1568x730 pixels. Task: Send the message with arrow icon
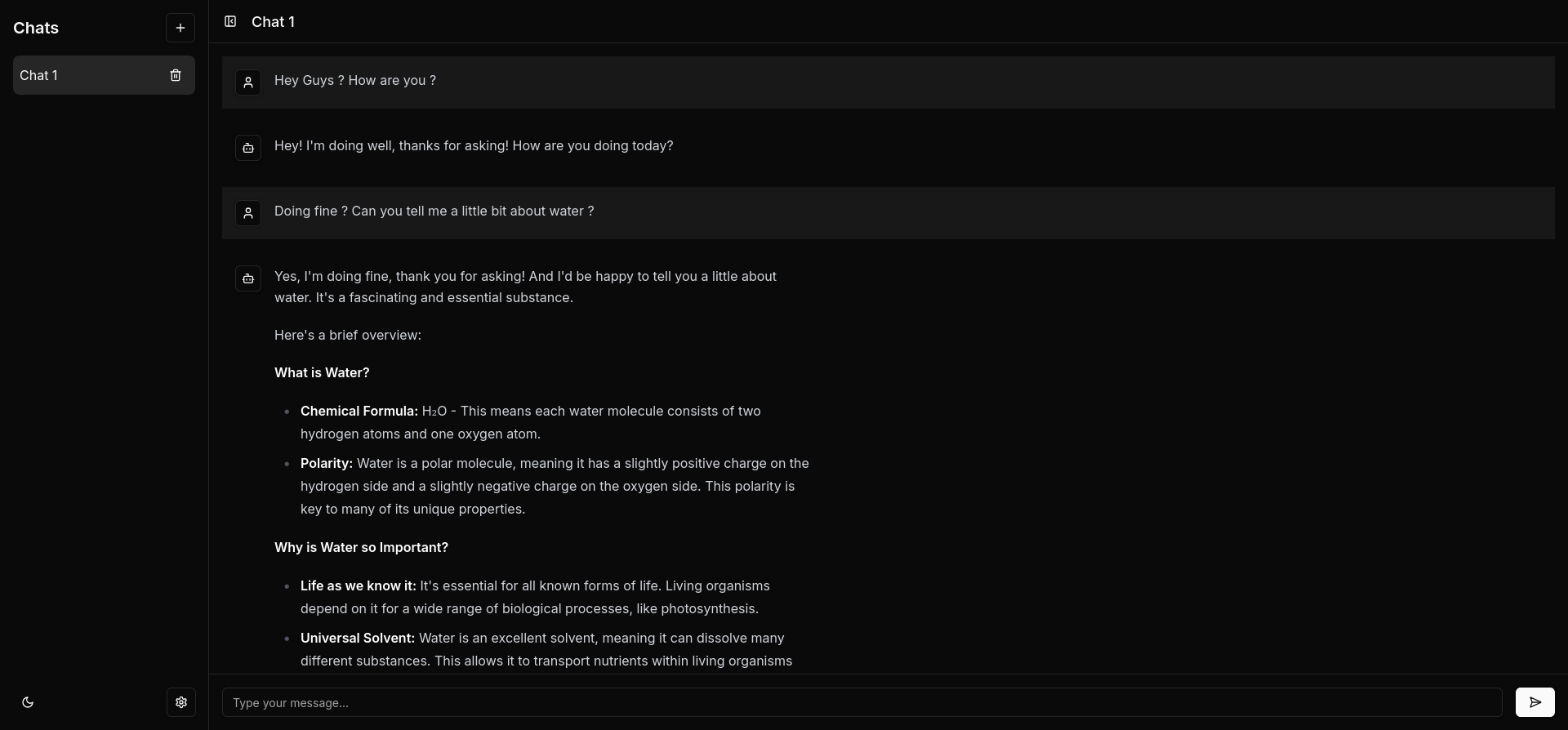point(1535,702)
